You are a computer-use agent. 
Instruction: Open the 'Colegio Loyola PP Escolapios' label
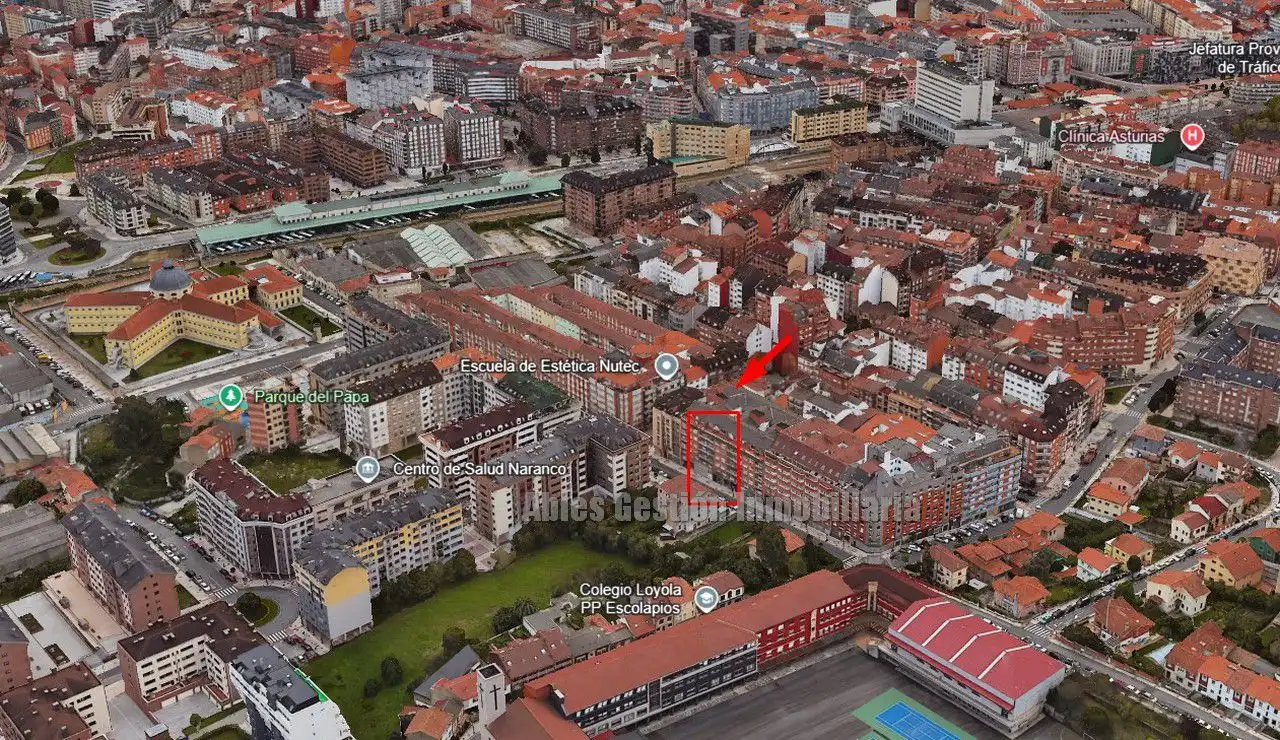pos(630,599)
